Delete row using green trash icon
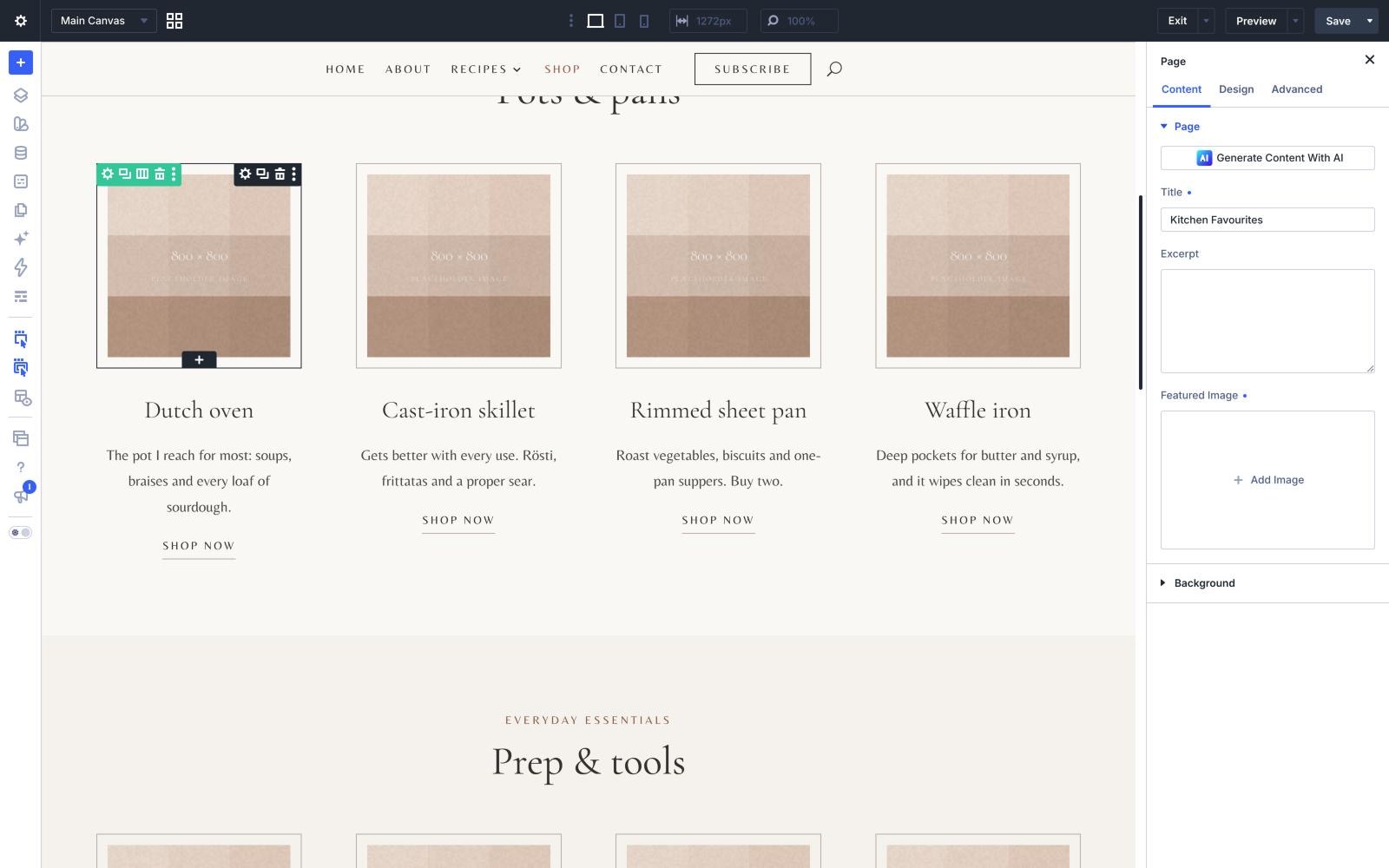1389x868 pixels. tap(160, 174)
